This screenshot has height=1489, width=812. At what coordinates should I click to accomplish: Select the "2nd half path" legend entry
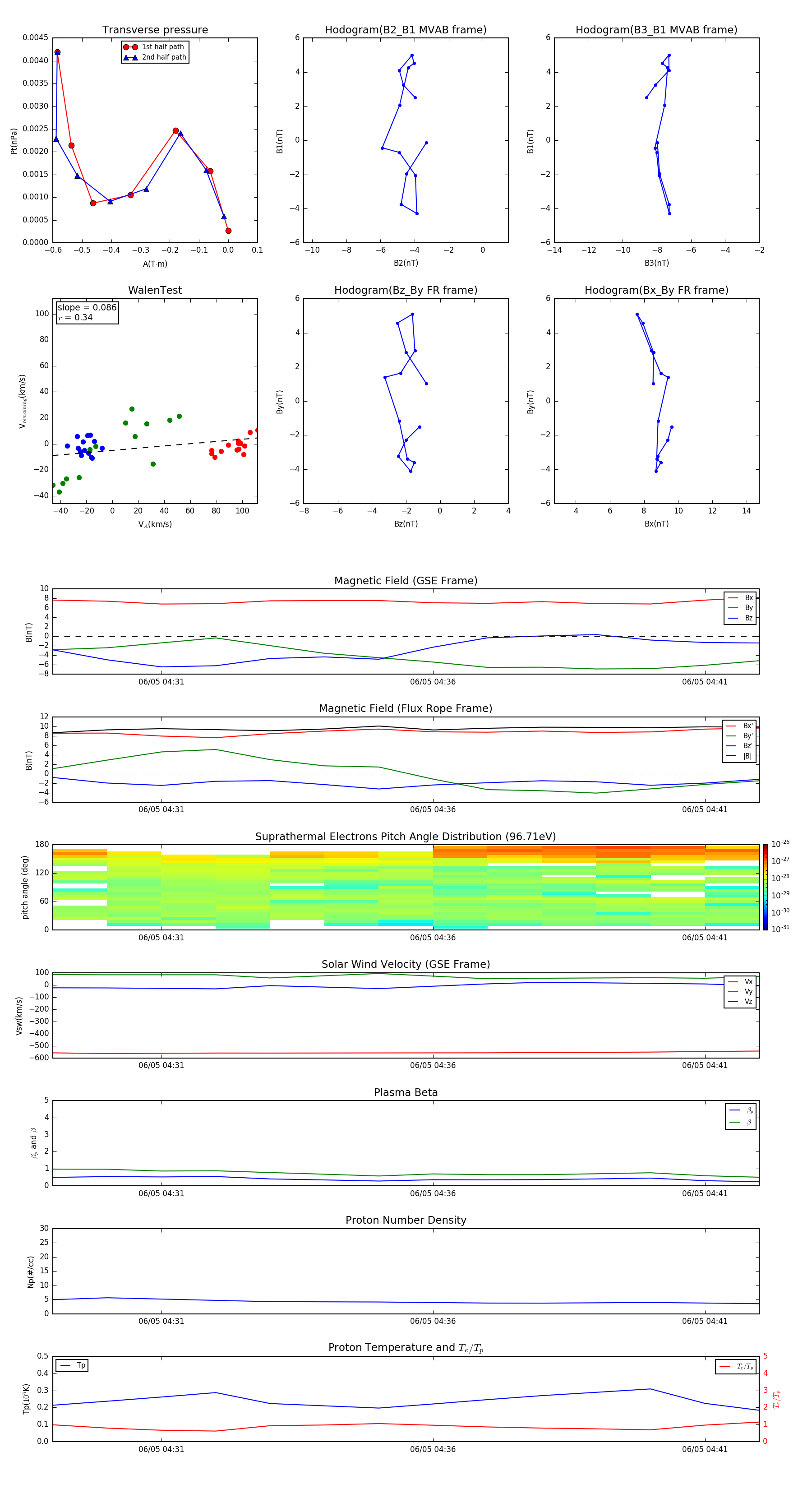point(154,57)
